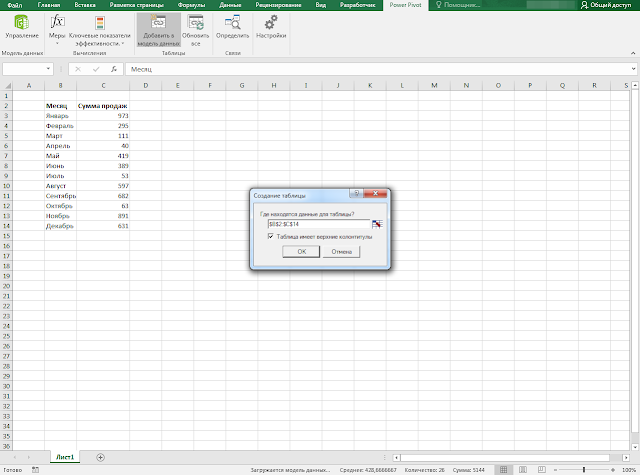Switch to Normal view

tap(503, 470)
